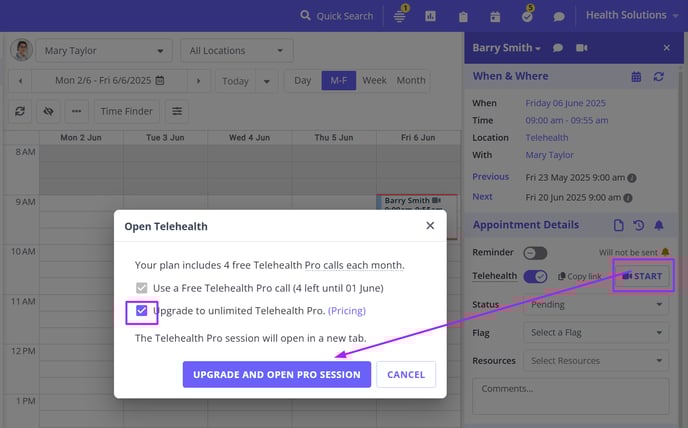
Task: Cancel the Open Telehealth dialog
Action: pos(406,374)
